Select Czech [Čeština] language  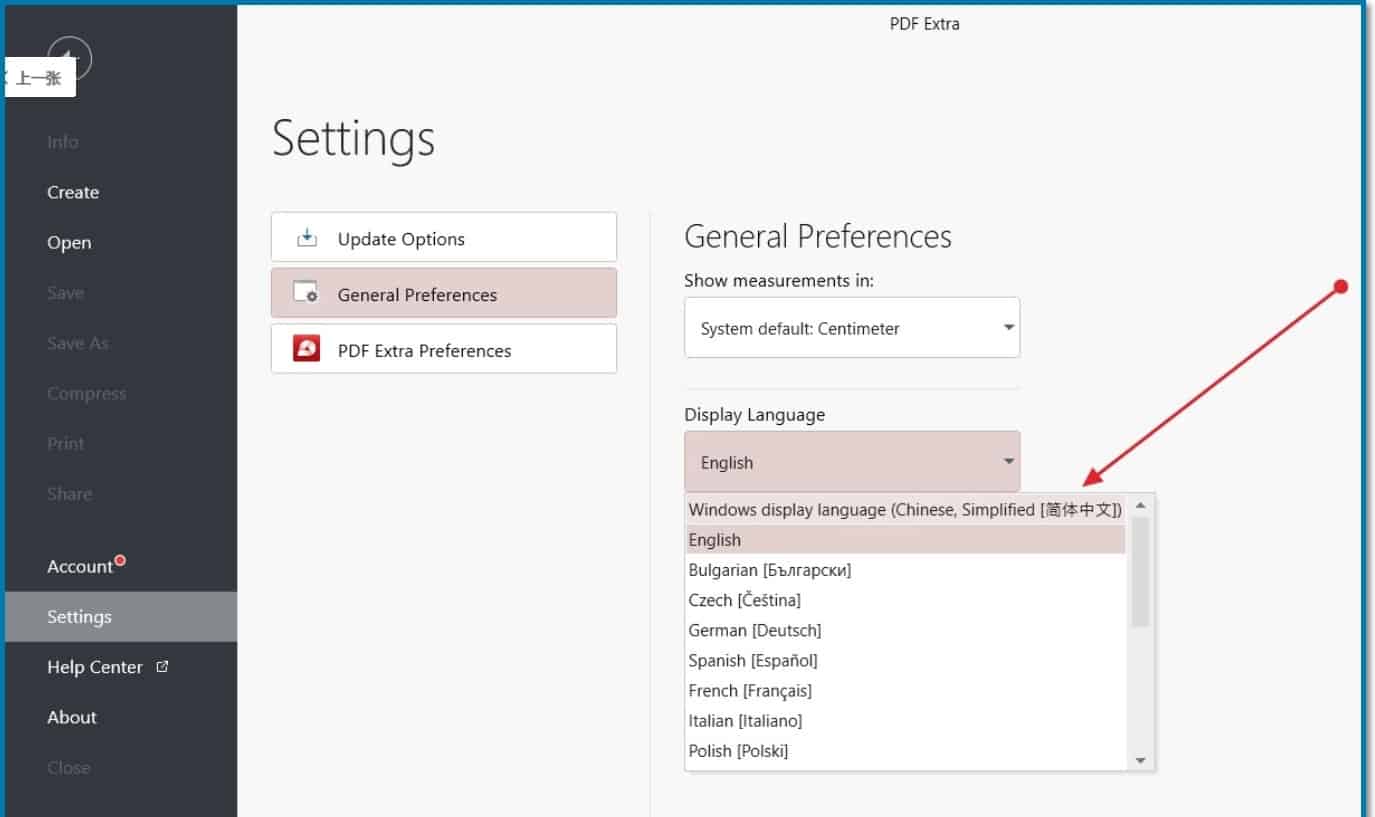tap(906, 600)
